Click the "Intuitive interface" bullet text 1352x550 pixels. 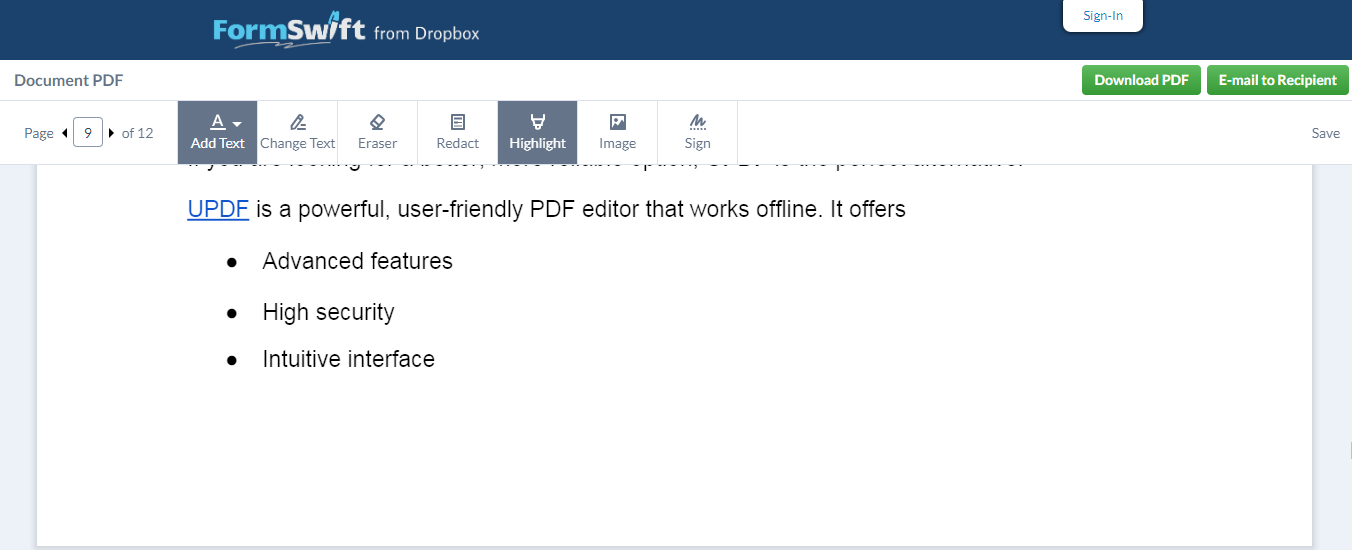click(x=348, y=360)
